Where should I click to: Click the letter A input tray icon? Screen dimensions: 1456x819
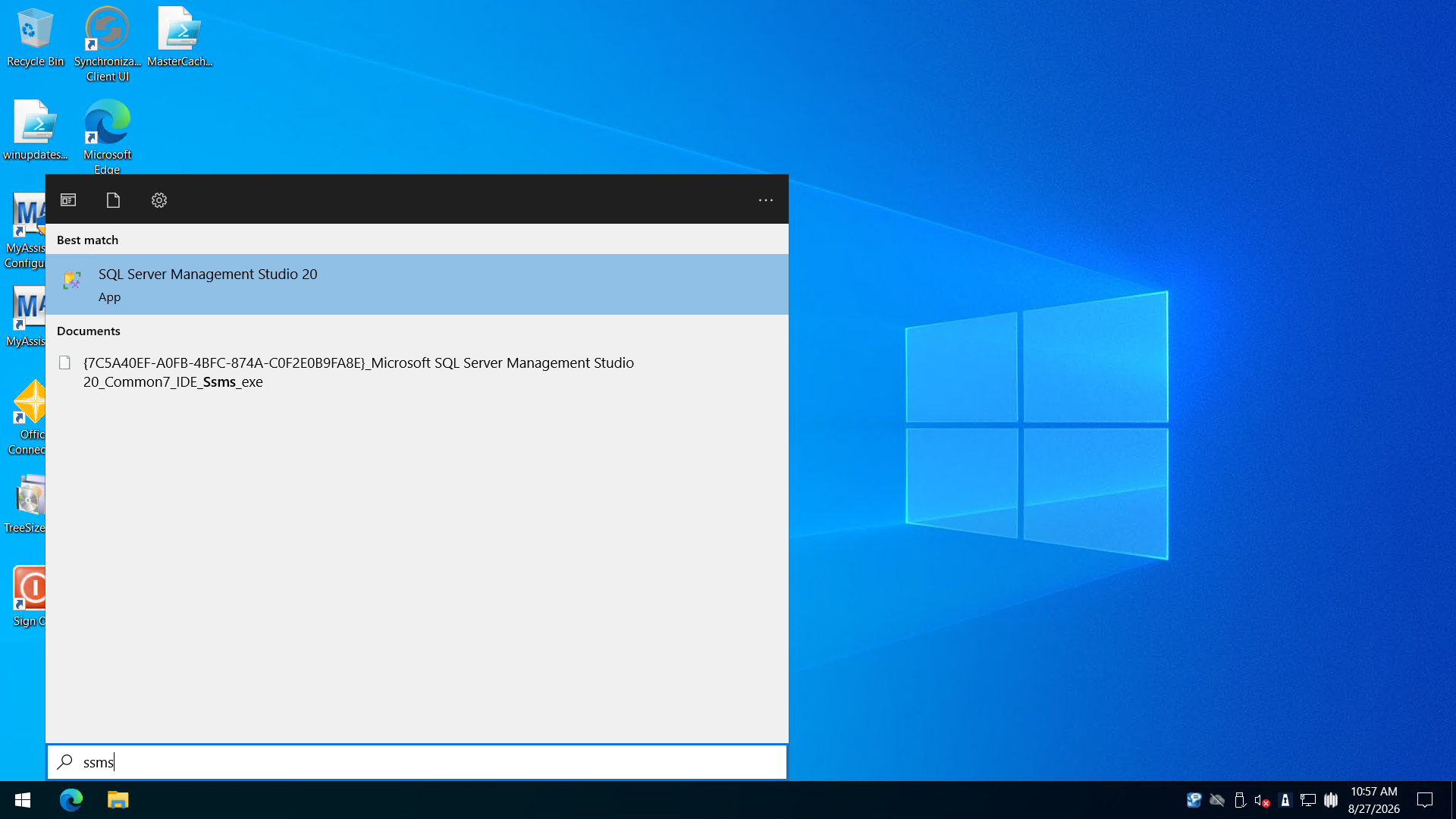coord(1285,800)
